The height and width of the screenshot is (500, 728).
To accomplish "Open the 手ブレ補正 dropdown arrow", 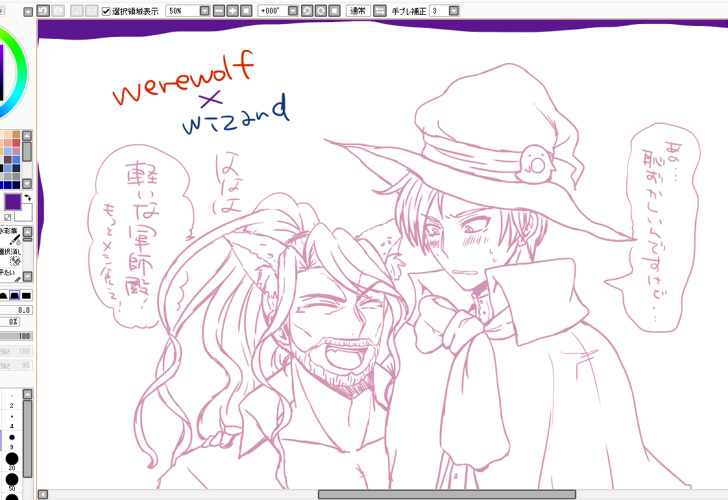I will pyautogui.click(x=454, y=11).
